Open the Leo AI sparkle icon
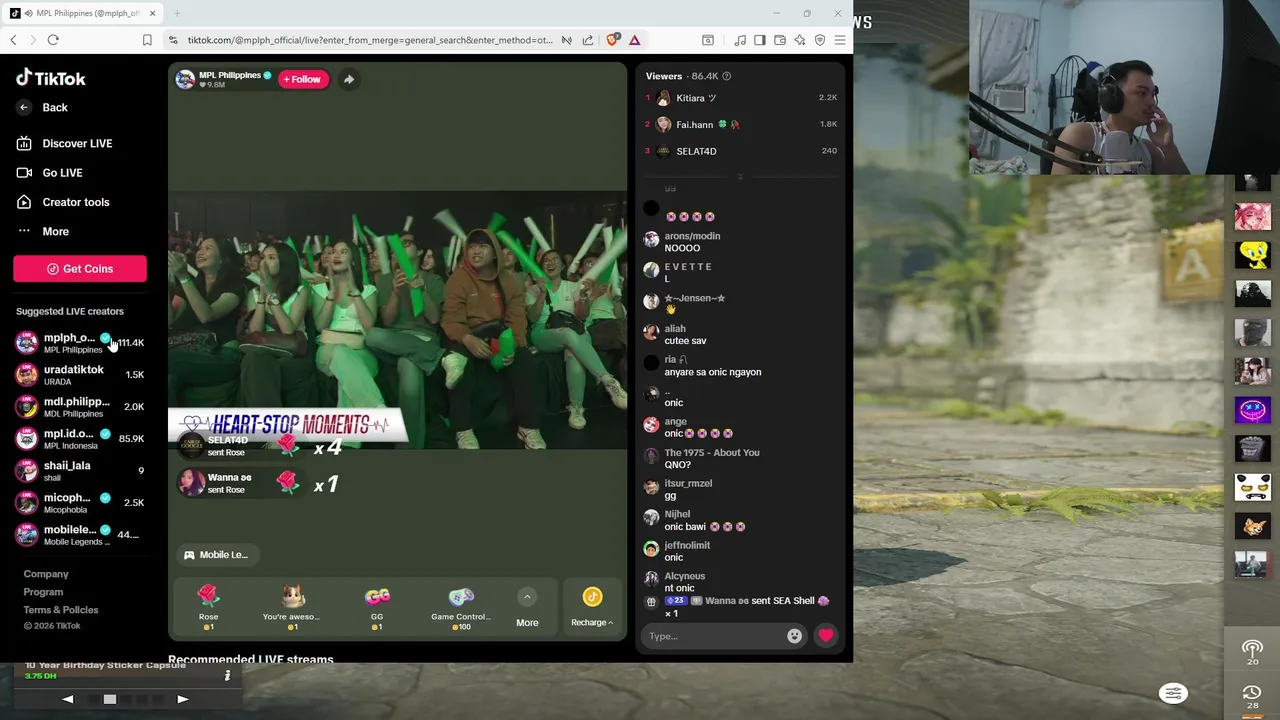Image resolution: width=1280 pixels, height=720 pixels. (x=800, y=40)
